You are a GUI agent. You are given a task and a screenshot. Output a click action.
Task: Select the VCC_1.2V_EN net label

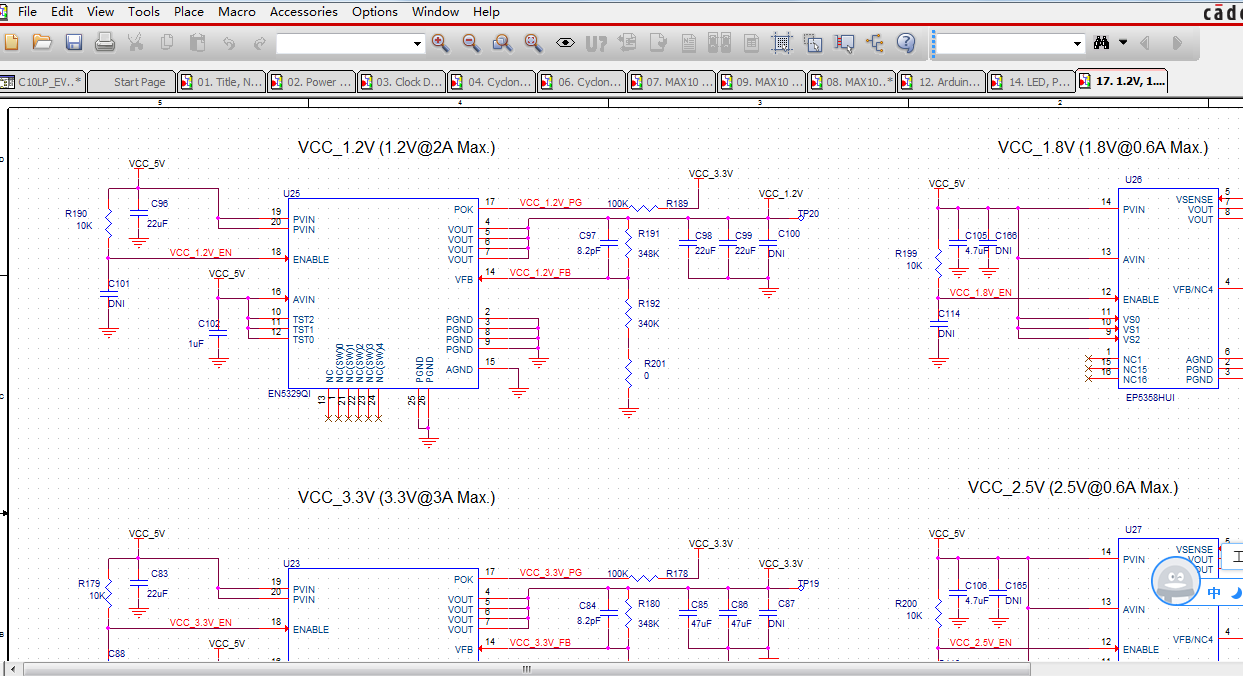200,253
